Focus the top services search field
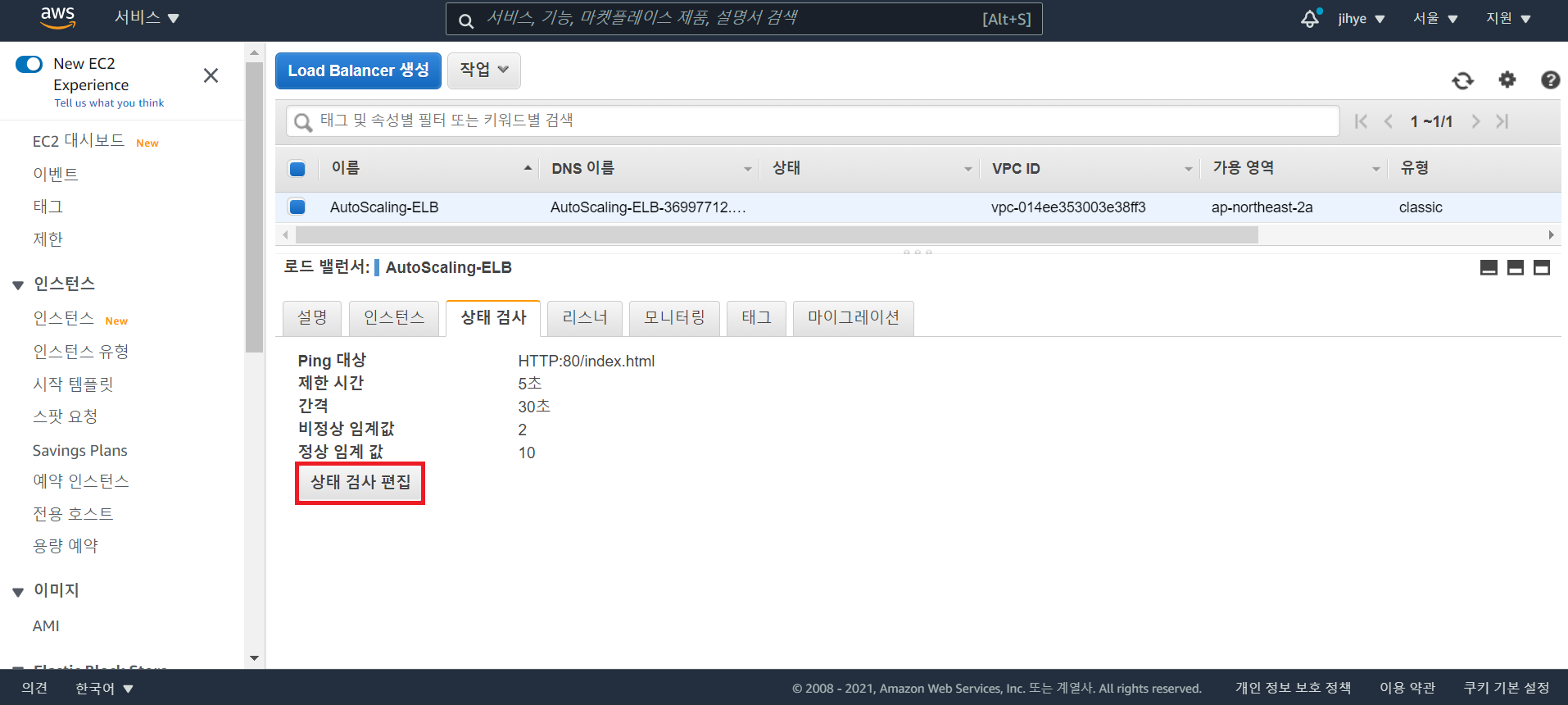The image size is (1568, 705). click(744, 19)
